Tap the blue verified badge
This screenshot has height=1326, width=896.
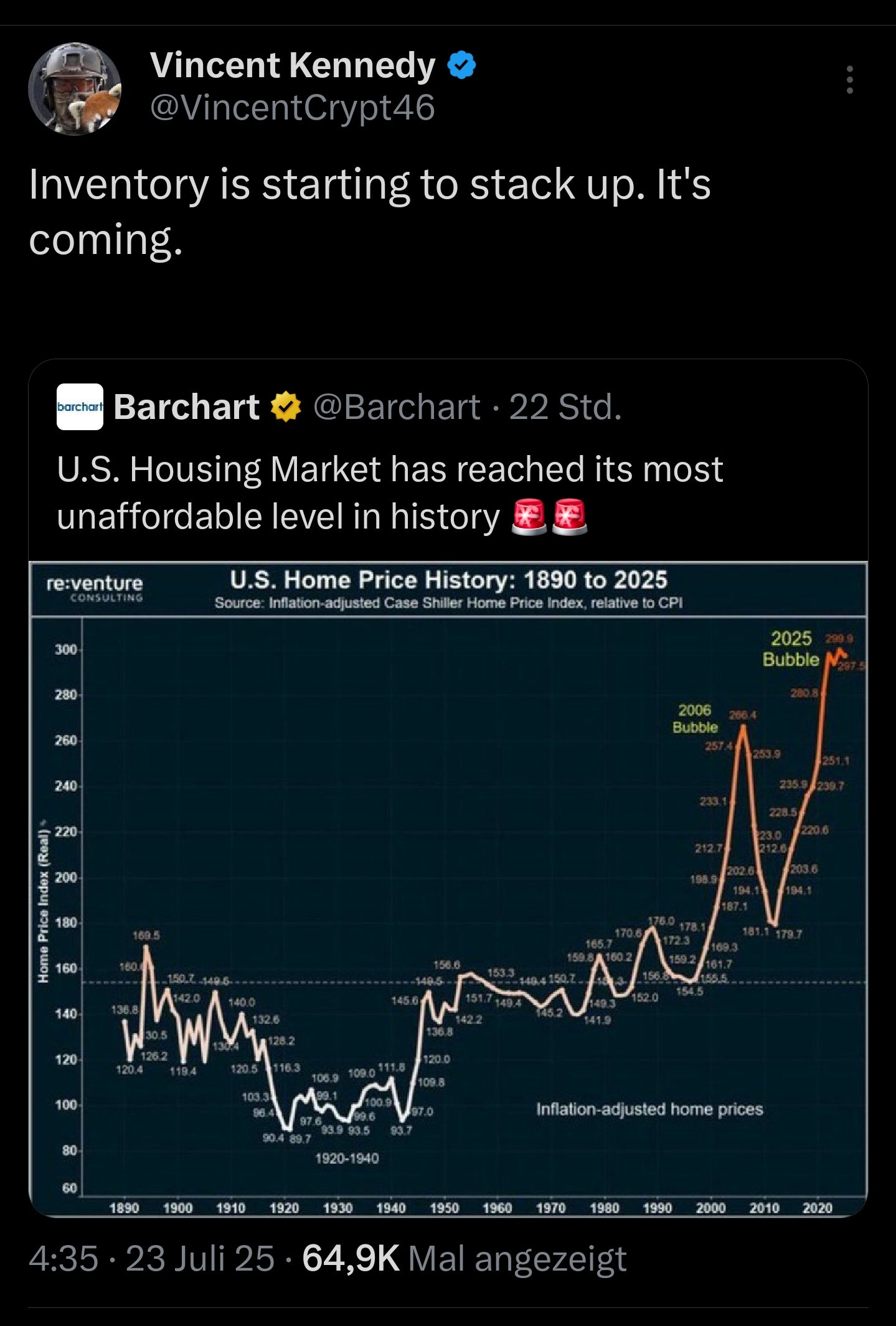point(462,65)
